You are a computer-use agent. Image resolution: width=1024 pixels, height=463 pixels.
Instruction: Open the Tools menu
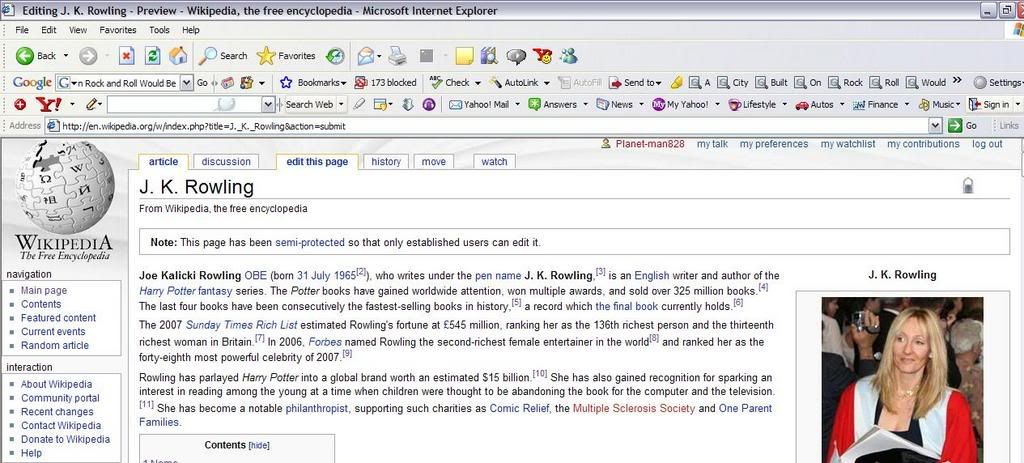(x=159, y=30)
